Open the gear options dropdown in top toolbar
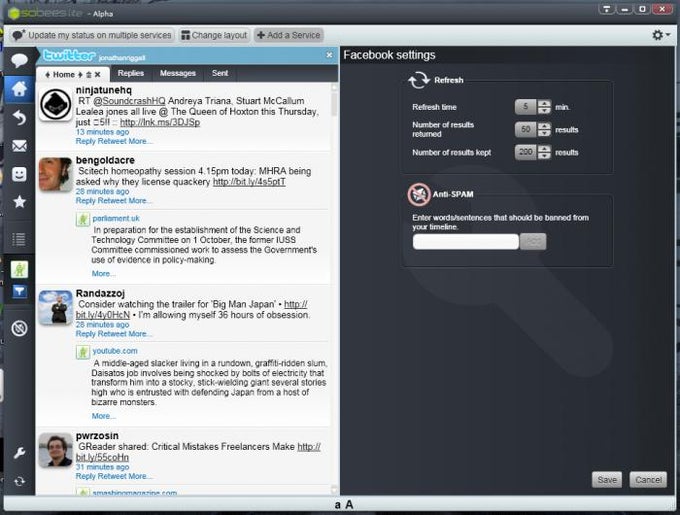The width and height of the screenshot is (680, 515). coord(660,35)
